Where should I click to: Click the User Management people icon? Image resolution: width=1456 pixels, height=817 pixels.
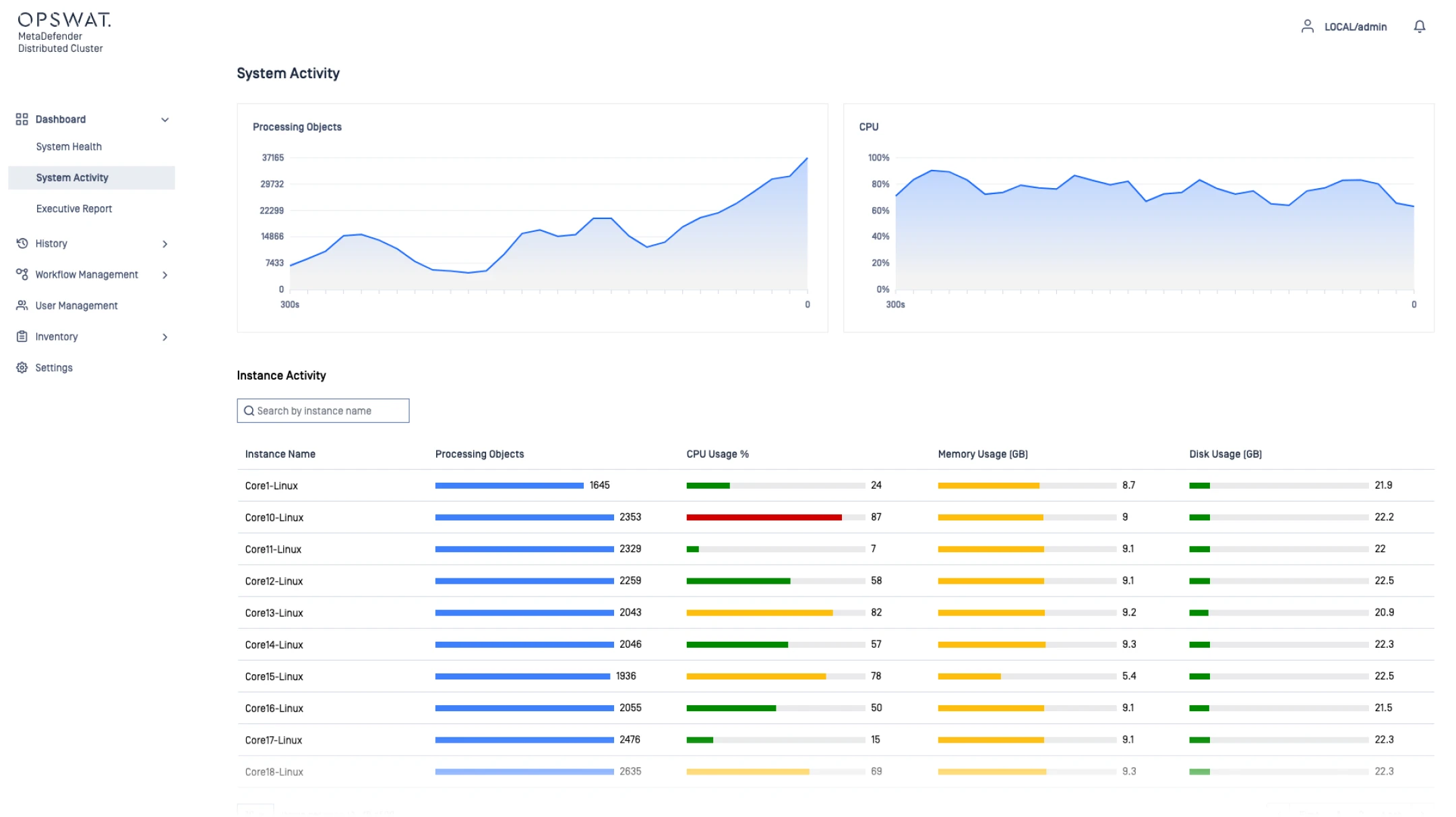pos(22,305)
